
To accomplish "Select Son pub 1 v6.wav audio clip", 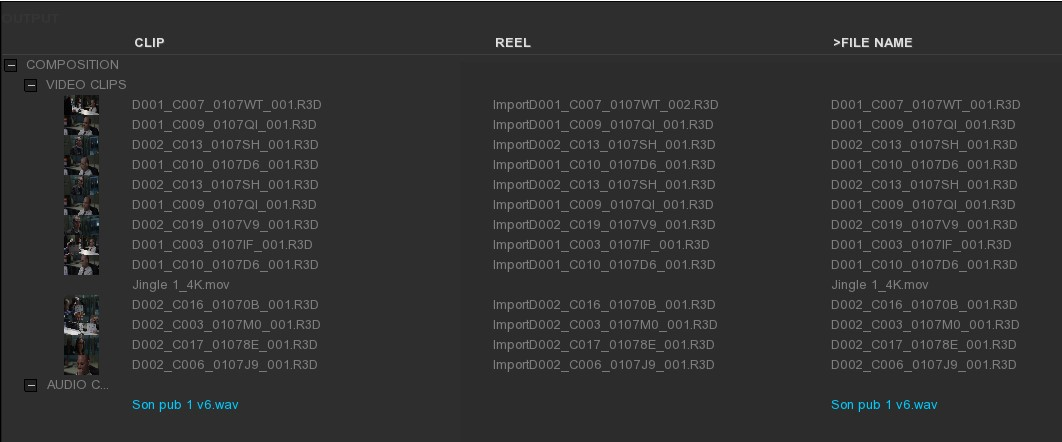I will point(185,405).
